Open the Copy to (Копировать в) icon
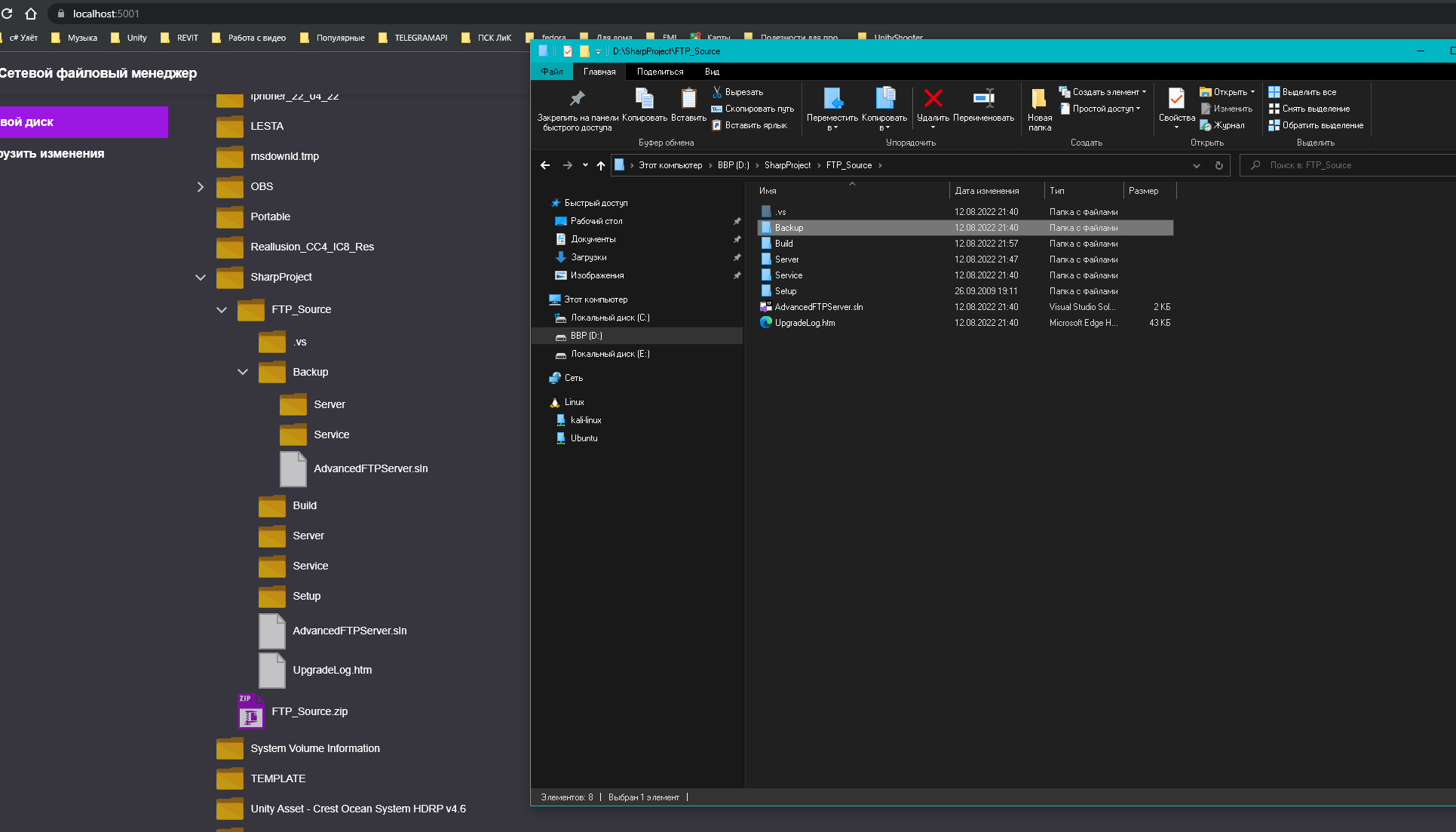Screen dimensions: 1456x832 pos(884,99)
